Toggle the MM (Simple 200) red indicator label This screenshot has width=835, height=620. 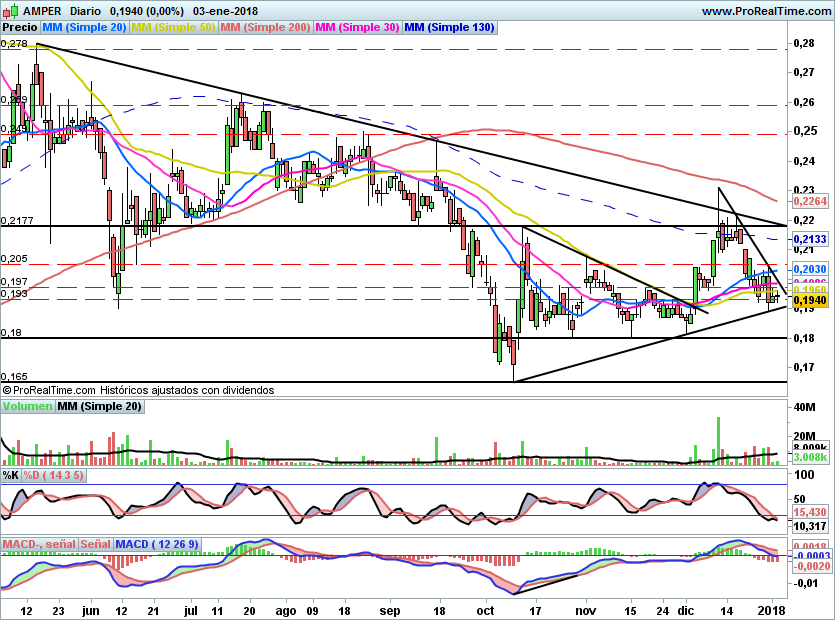click(x=265, y=28)
